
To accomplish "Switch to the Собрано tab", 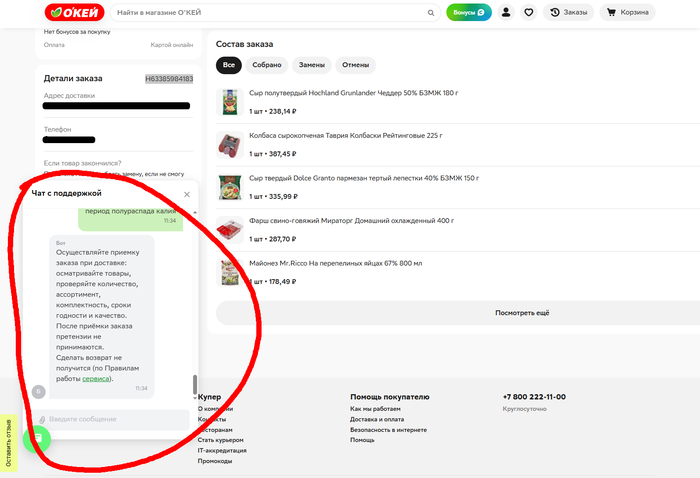I will click(x=267, y=65).
